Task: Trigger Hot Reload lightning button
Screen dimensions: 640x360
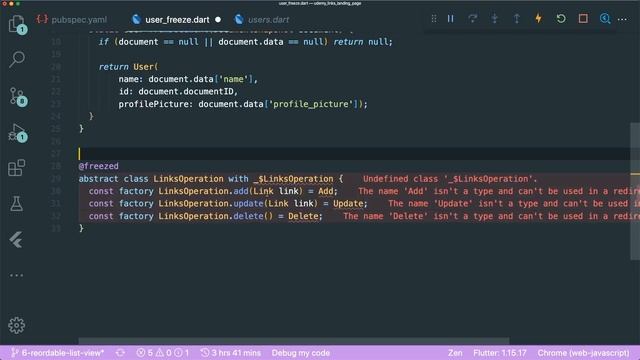Action: (x=539, y=19)
